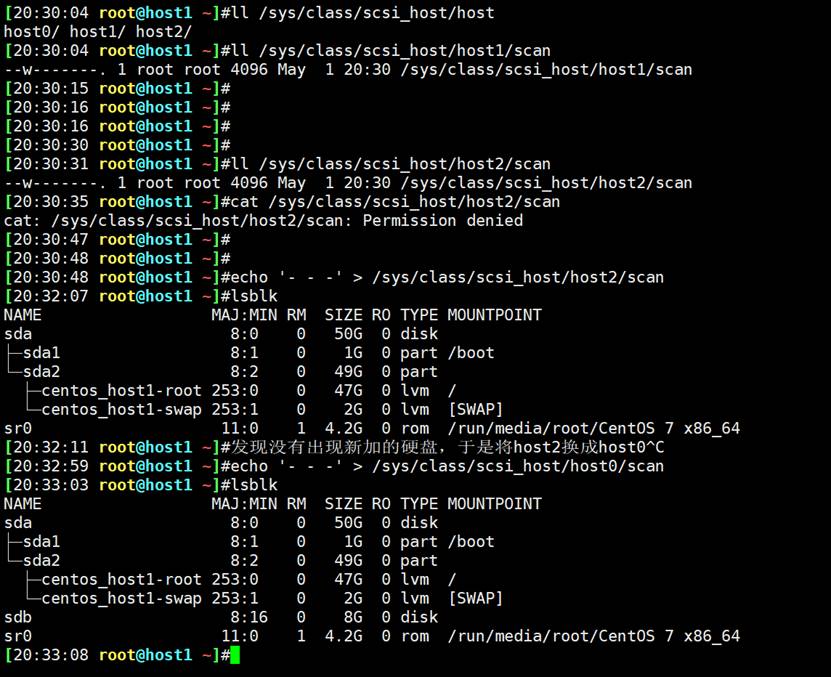Click the sr0 mount path in the last lsblk output

593,636
